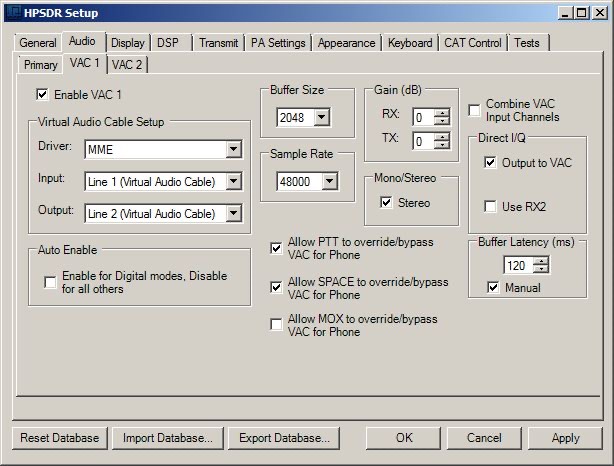
Task: Expand the Buffer Size dropdown
Action: point(322,117)
